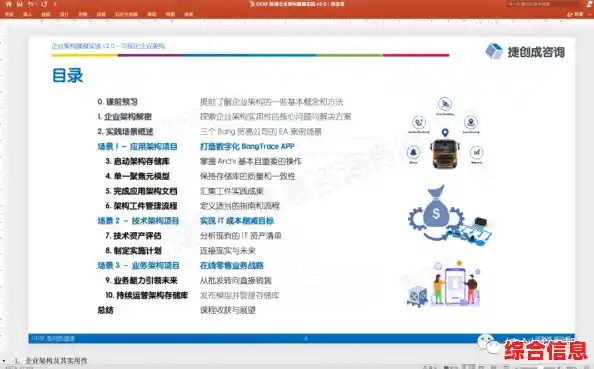
Task: Click the description 打造数字化 BangTrace APP
Action: tap(247, 146)
